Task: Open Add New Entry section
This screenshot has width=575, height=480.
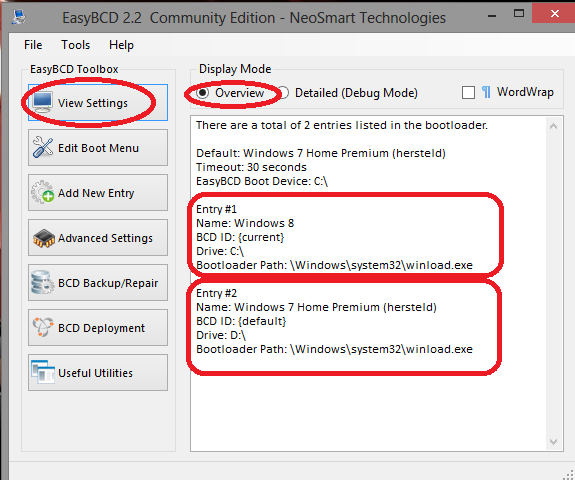Action: [98, 193]
